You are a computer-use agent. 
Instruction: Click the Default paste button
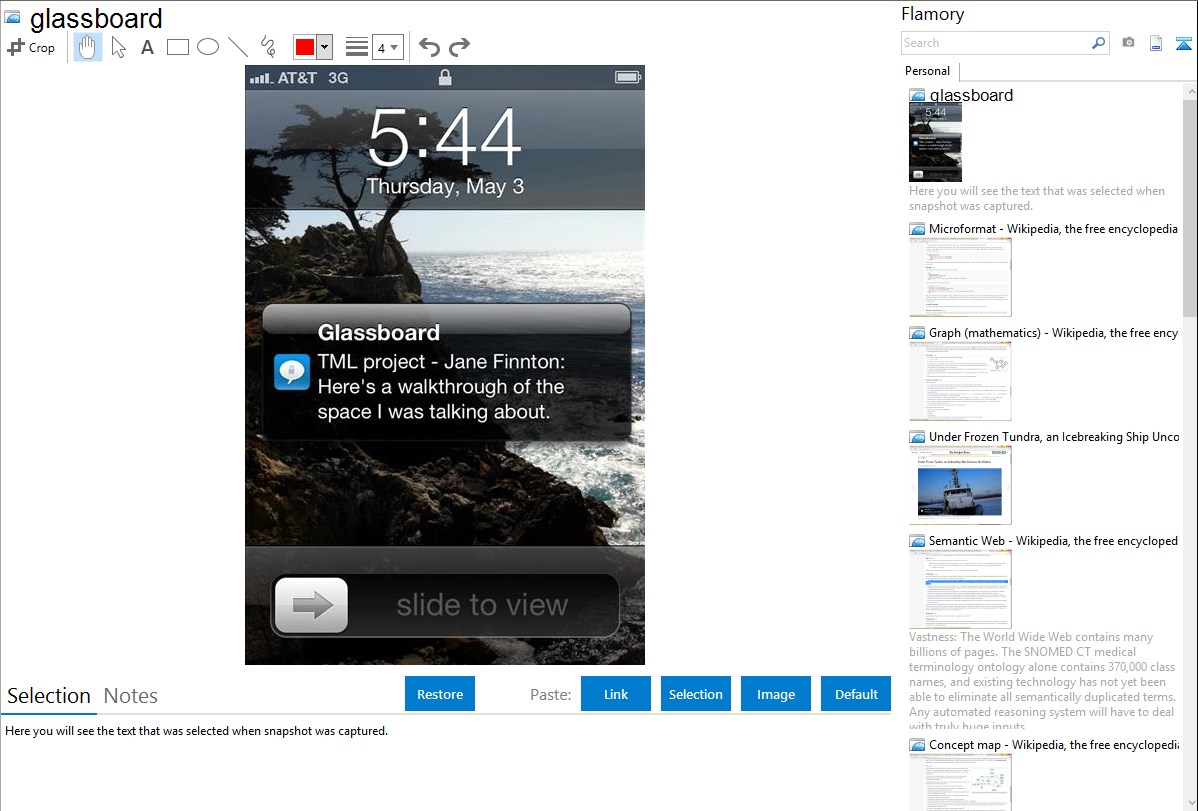click(856, 694)
